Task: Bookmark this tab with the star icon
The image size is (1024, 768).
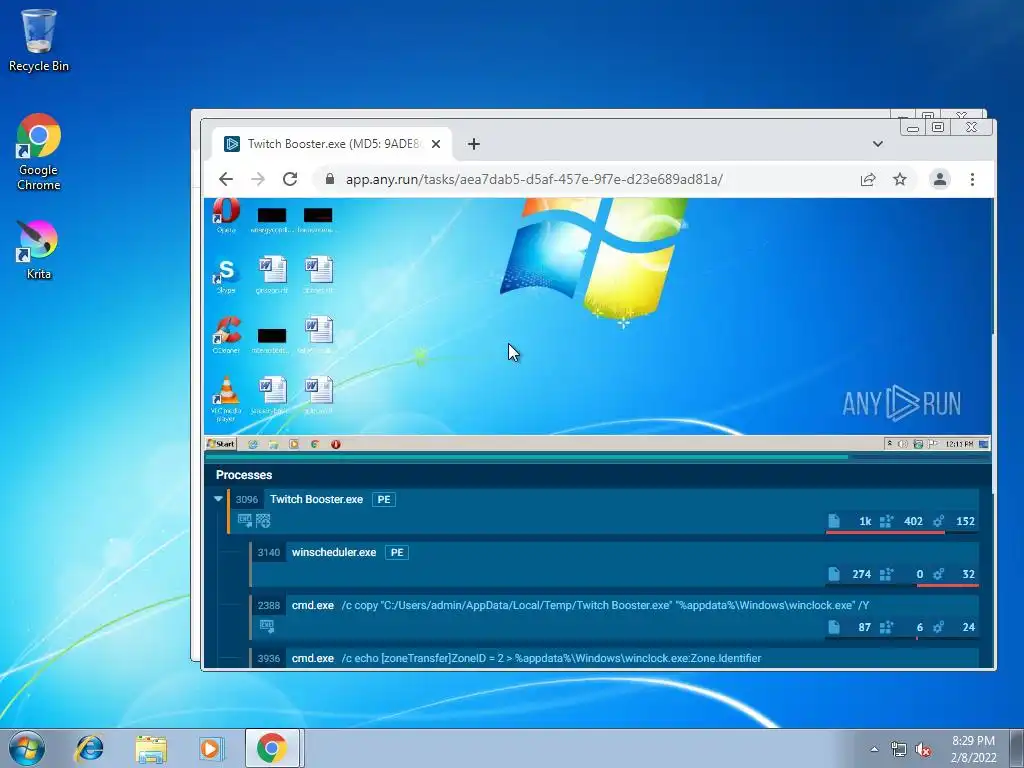Action: coord(900,179)
